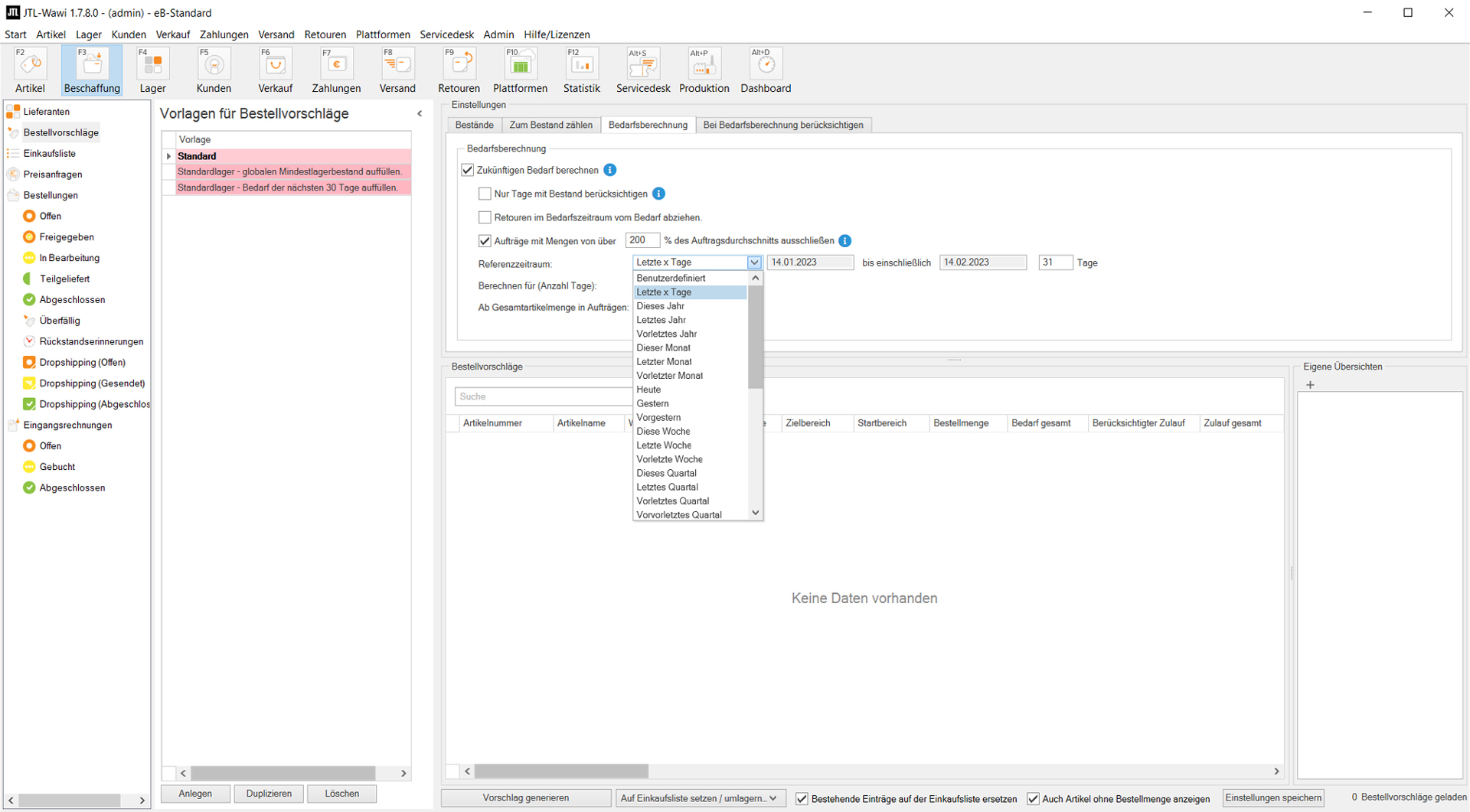Switch to the Zum Bestand zählen tab
Viewport: 1470px width, 812px height.
551,125
